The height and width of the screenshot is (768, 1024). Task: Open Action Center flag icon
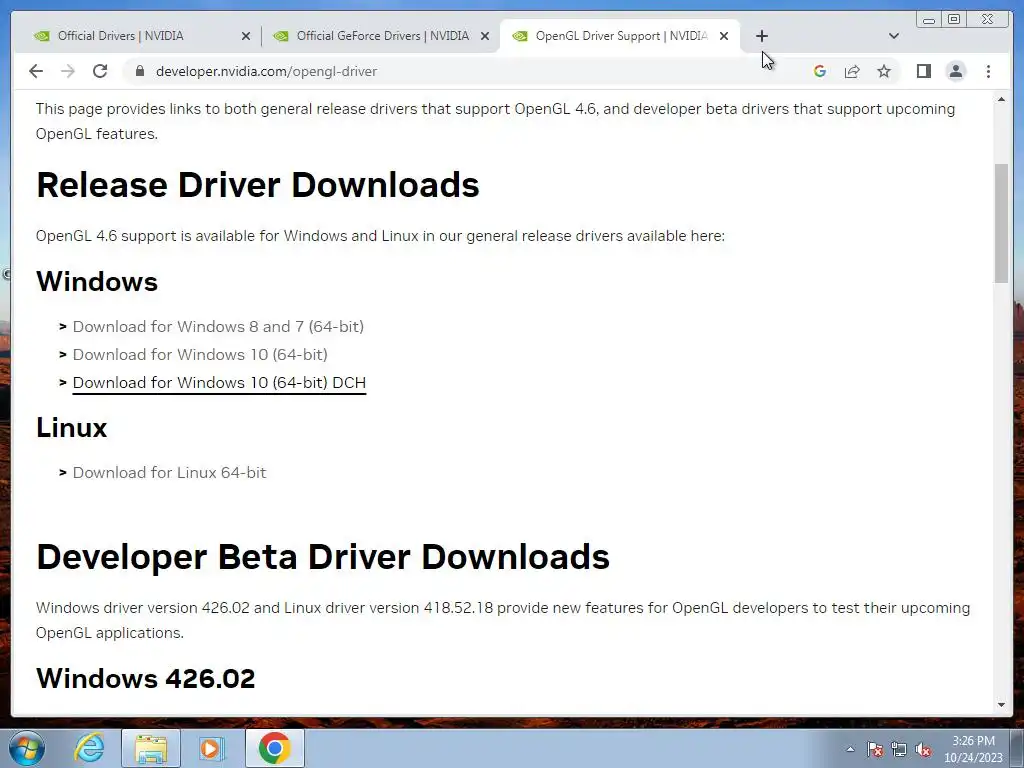coord(875,749)
